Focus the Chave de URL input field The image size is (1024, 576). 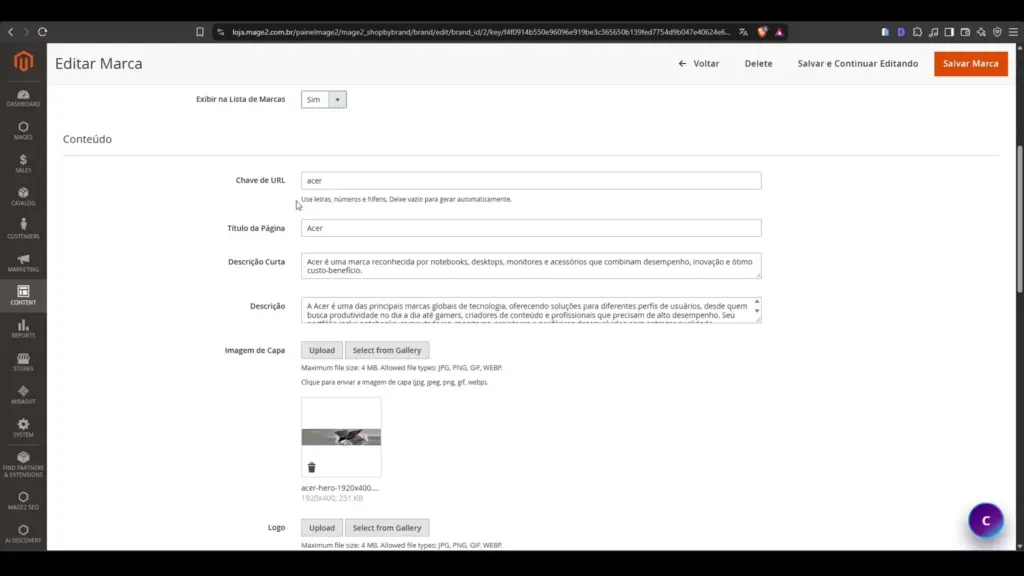[531, 180]
